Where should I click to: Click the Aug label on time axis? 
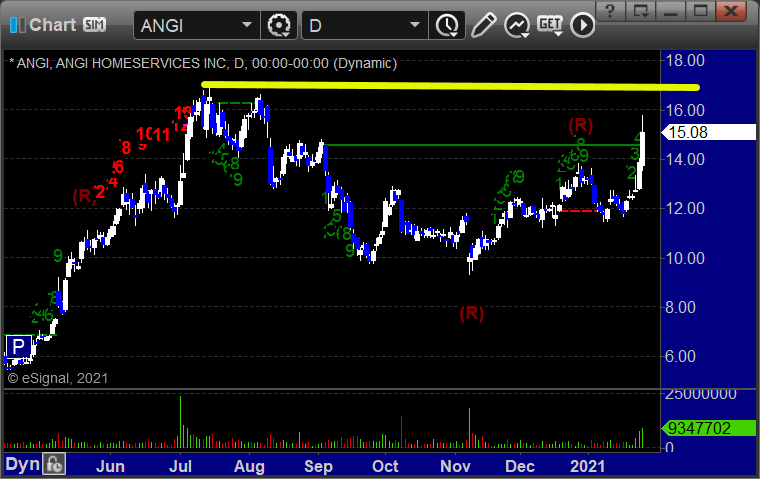coord(249,466)
